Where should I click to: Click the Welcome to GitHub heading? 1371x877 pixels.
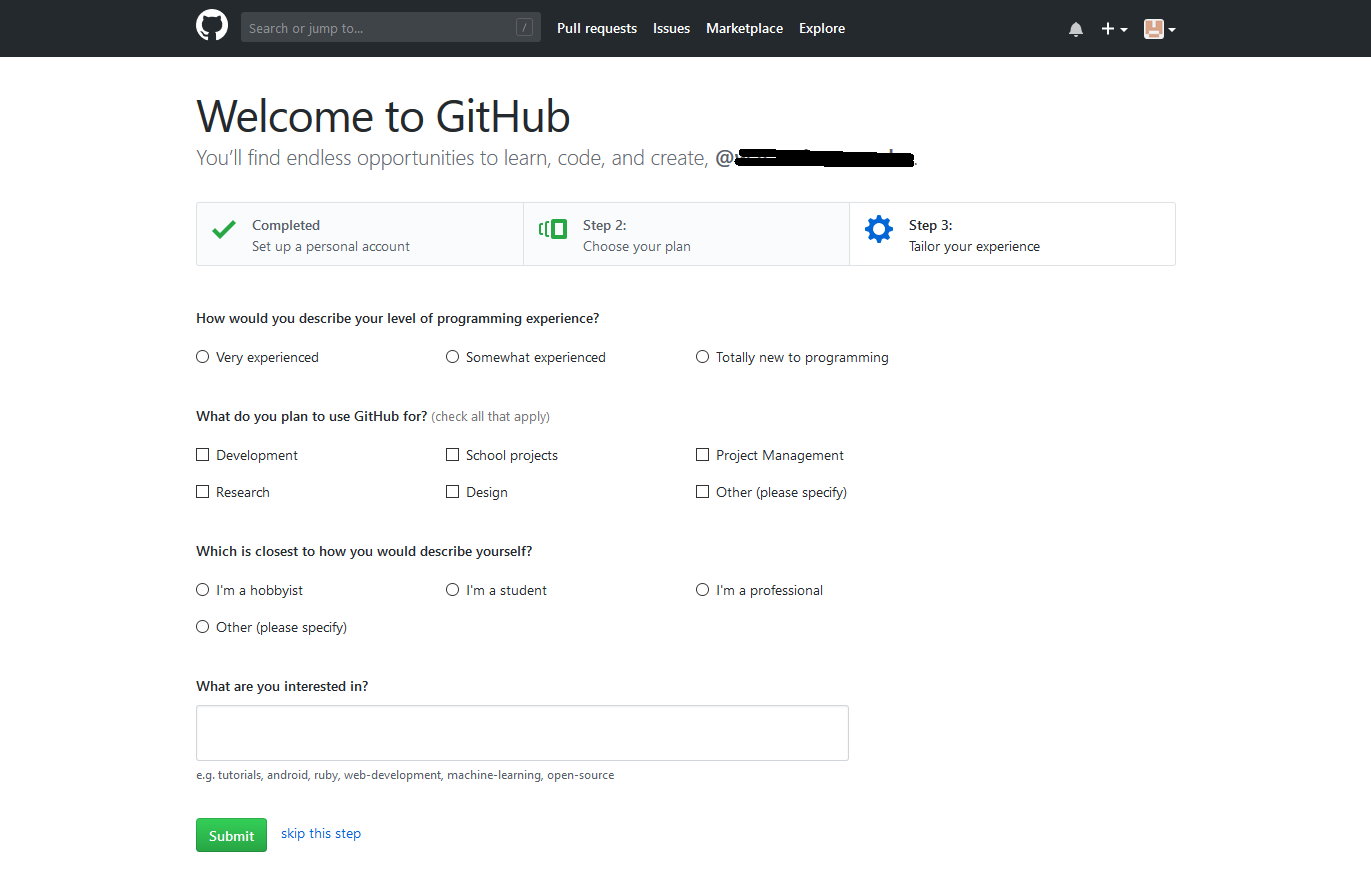click(383, 116)
